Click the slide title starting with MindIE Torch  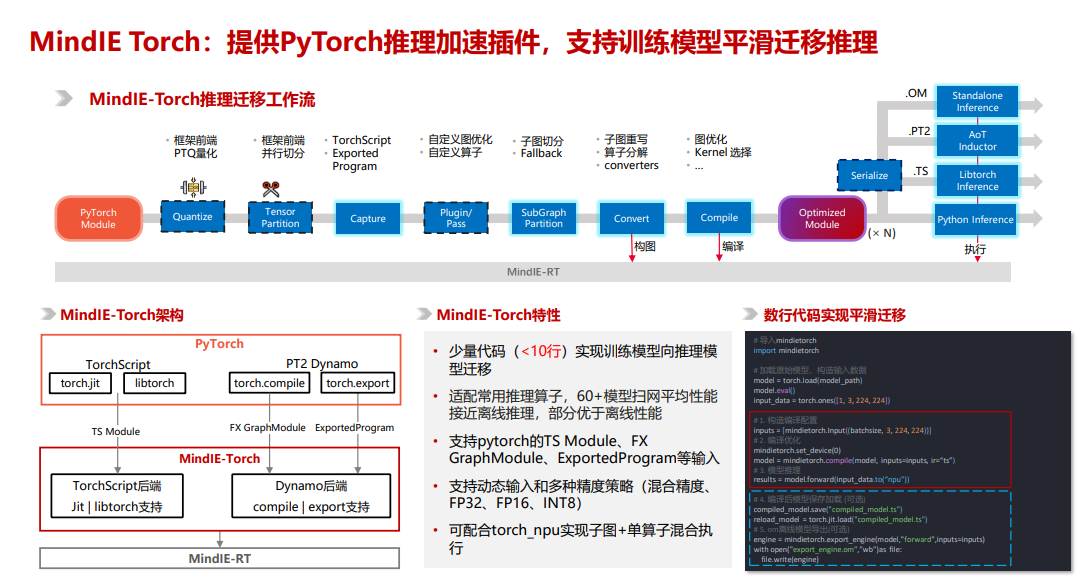[x=453, y=42]
